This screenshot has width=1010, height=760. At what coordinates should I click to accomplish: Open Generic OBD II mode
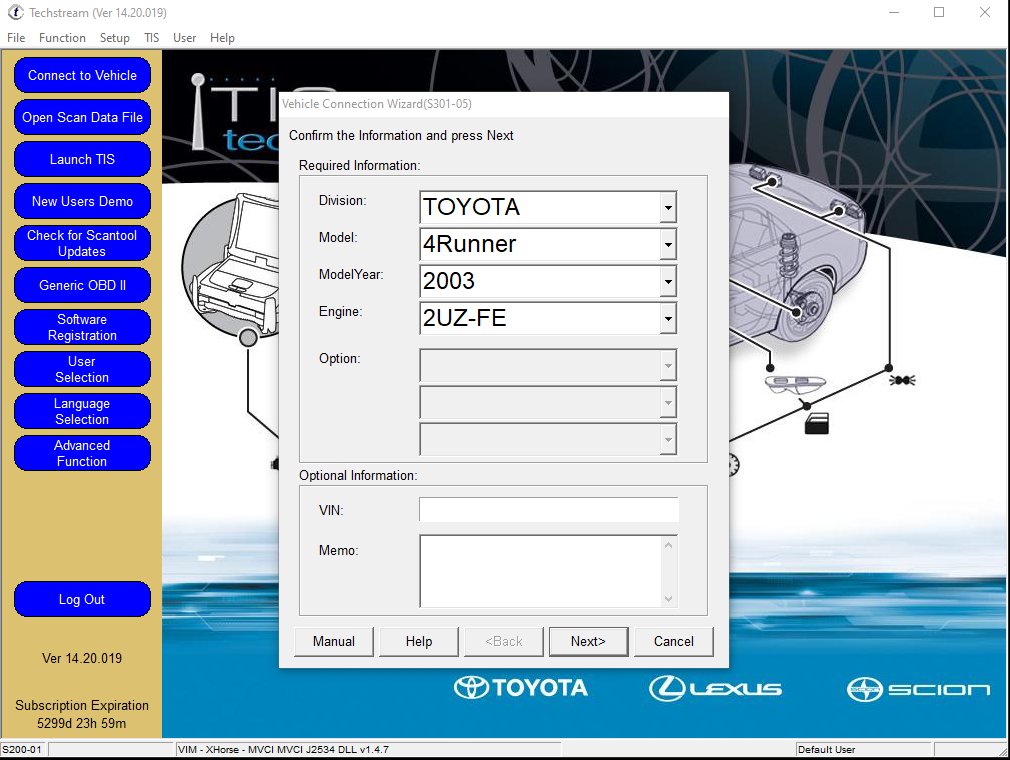[x=82, y=285]
